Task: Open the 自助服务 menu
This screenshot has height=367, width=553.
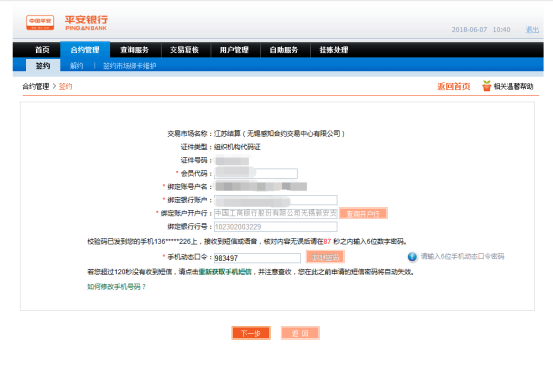Action: (284, 50)
